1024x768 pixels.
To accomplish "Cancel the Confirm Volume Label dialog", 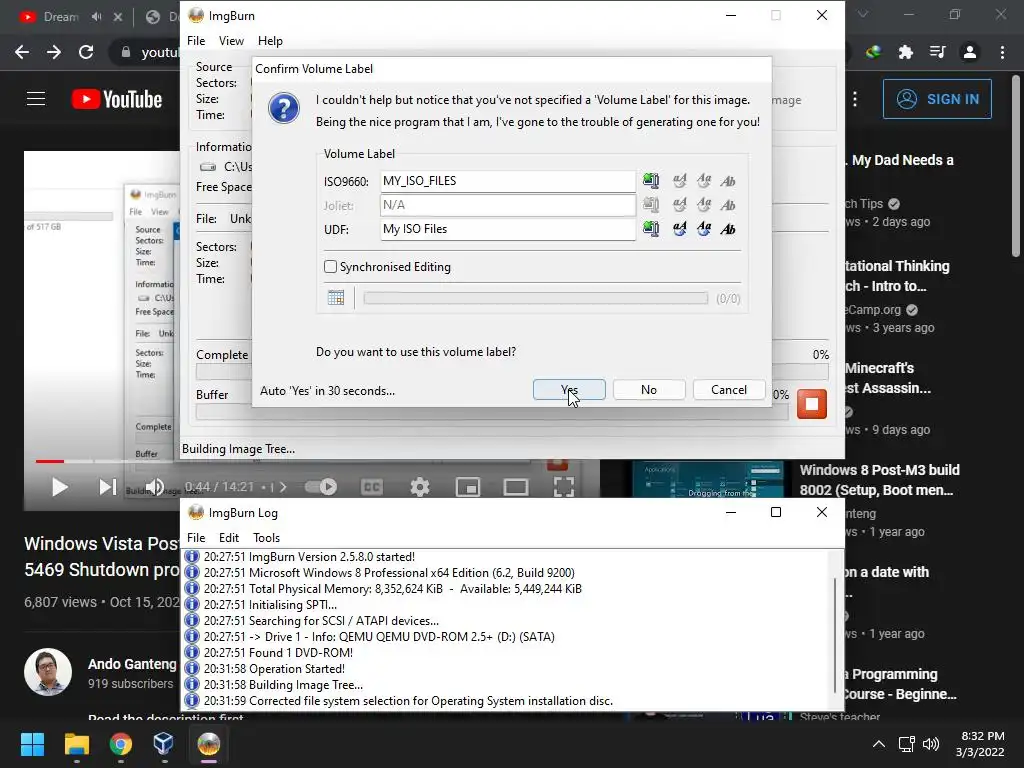I will [x=728, y=390].
